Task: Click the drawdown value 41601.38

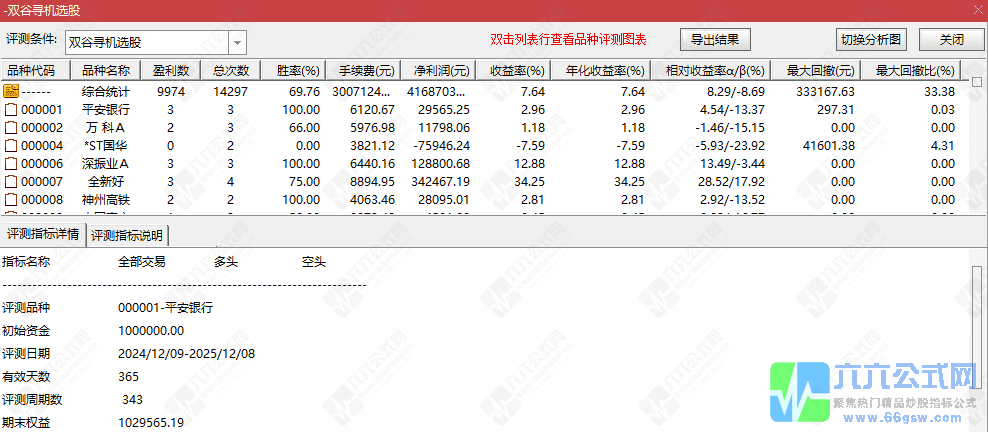Action: tap(829, 146)
